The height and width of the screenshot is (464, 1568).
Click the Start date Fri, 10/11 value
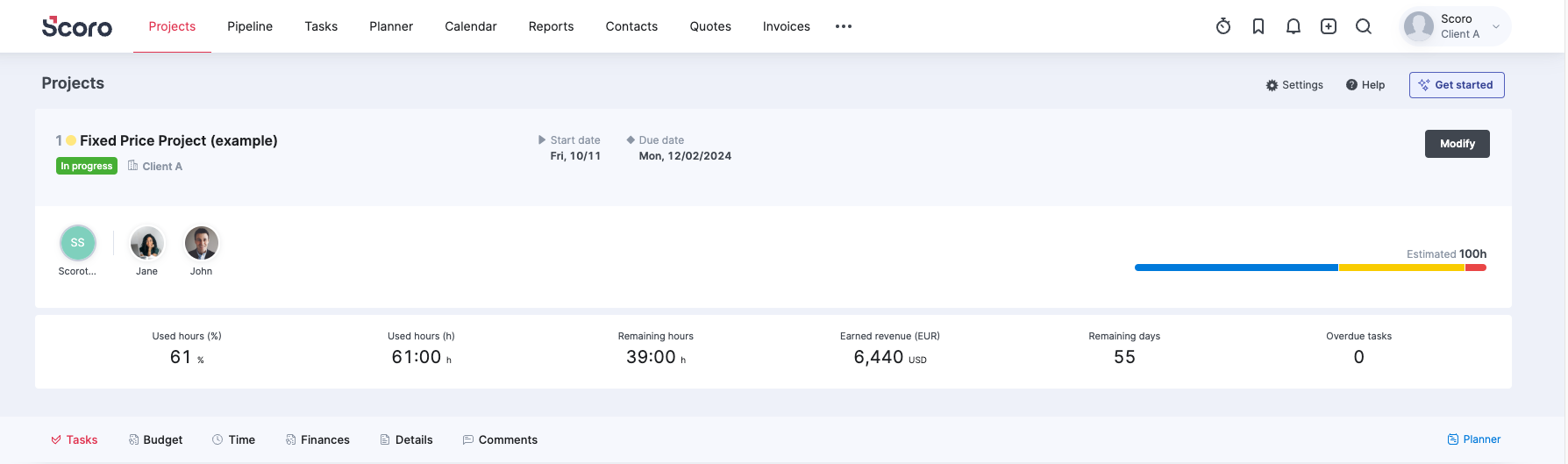click(x=575, y=156)
